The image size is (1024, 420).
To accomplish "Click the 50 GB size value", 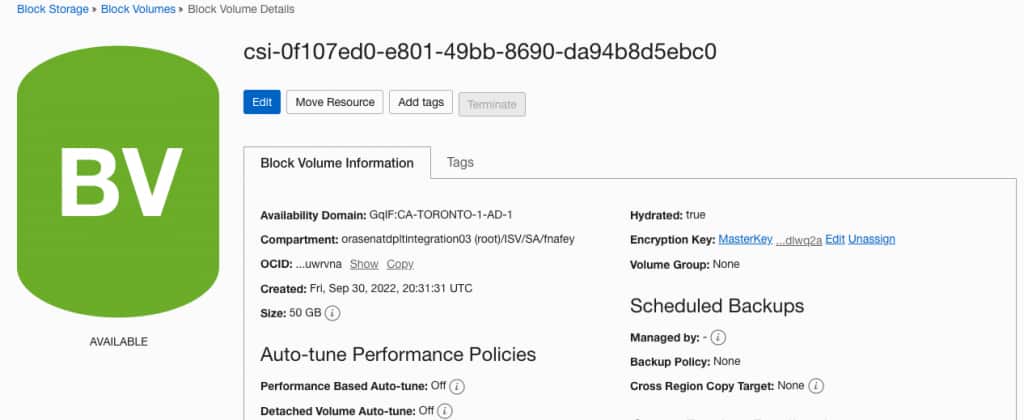I will coord(305,313).
